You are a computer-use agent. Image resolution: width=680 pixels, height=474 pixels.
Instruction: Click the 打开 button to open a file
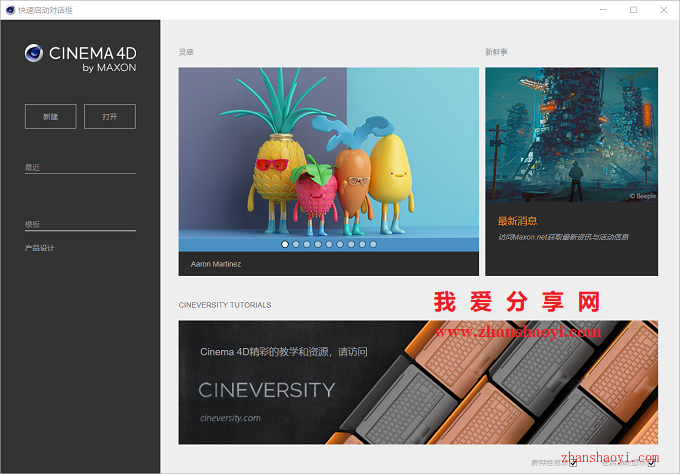tap(110, 116)
